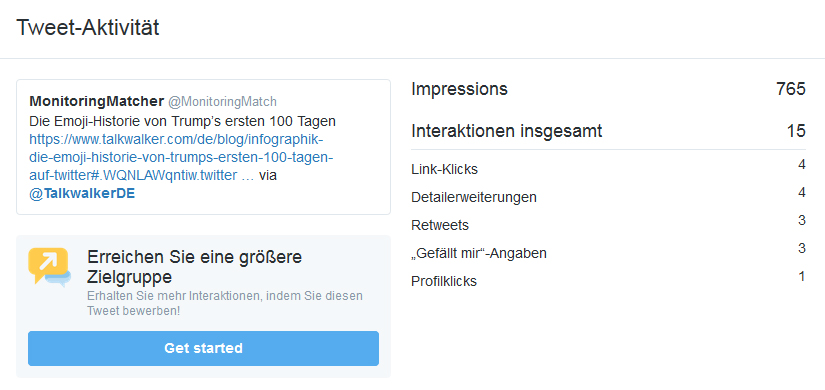This screenshot has width=825, height=390.
Task: Click the Interaktionen insgesamt label
Action: 507,131
